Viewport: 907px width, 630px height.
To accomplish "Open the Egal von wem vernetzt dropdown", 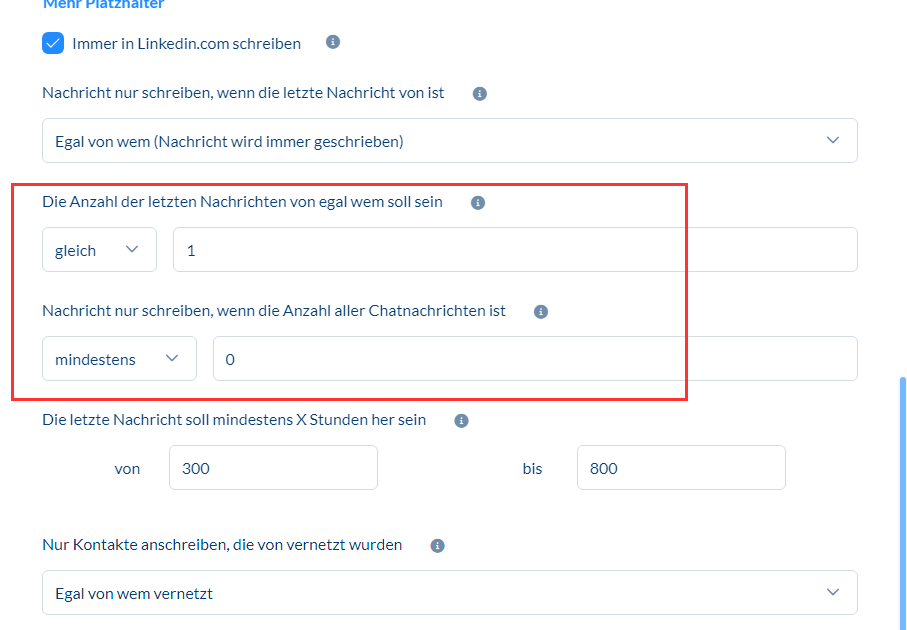I will [449, 593].
